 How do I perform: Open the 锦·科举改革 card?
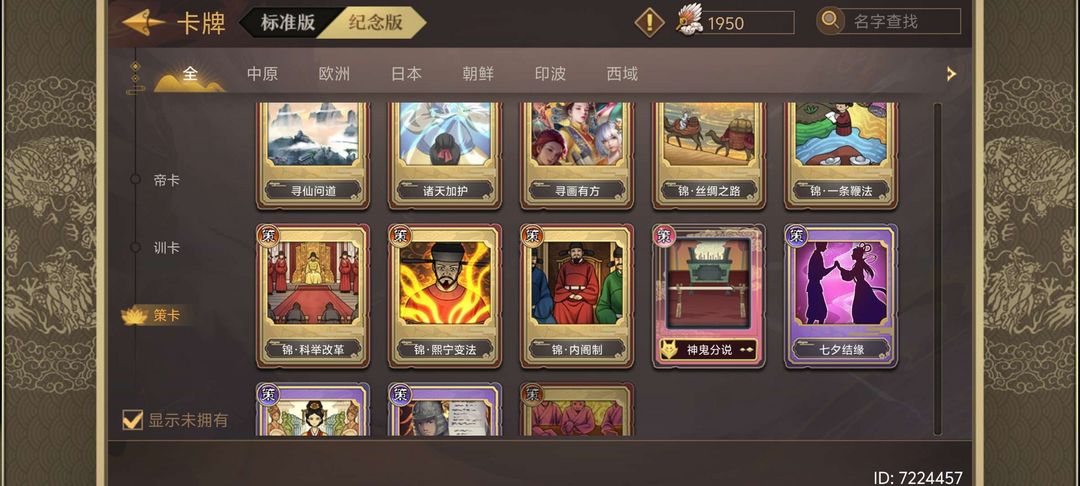click(313, 296)
